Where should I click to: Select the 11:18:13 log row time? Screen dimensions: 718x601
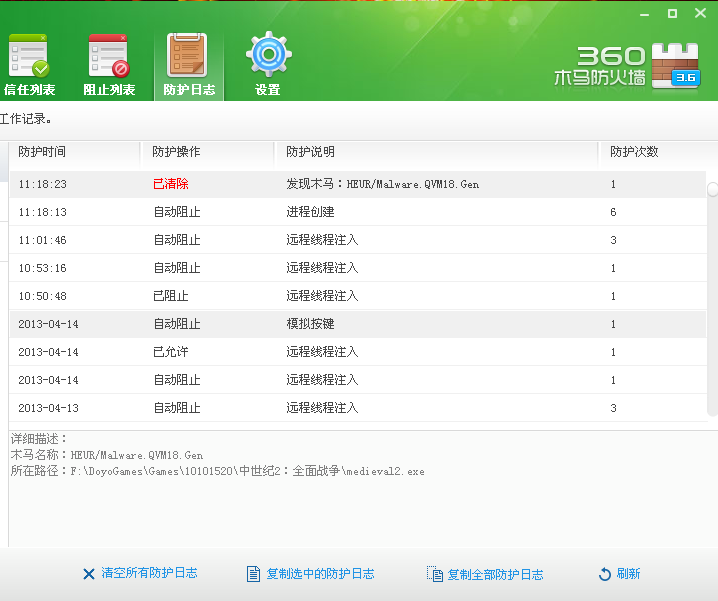(x=43, y=212)
